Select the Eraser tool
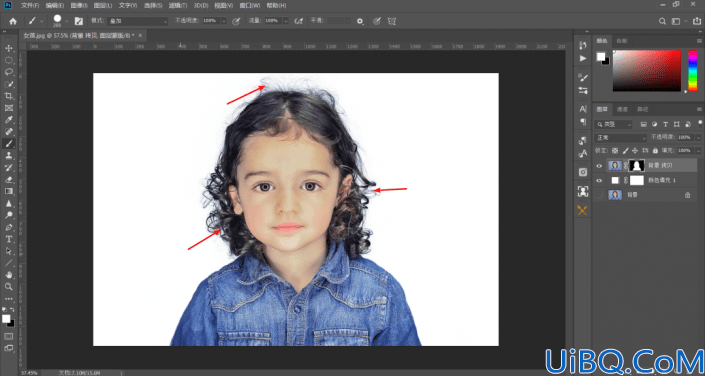Image resolution: width=705 pixels, height=376 pixels. point(9,179)
